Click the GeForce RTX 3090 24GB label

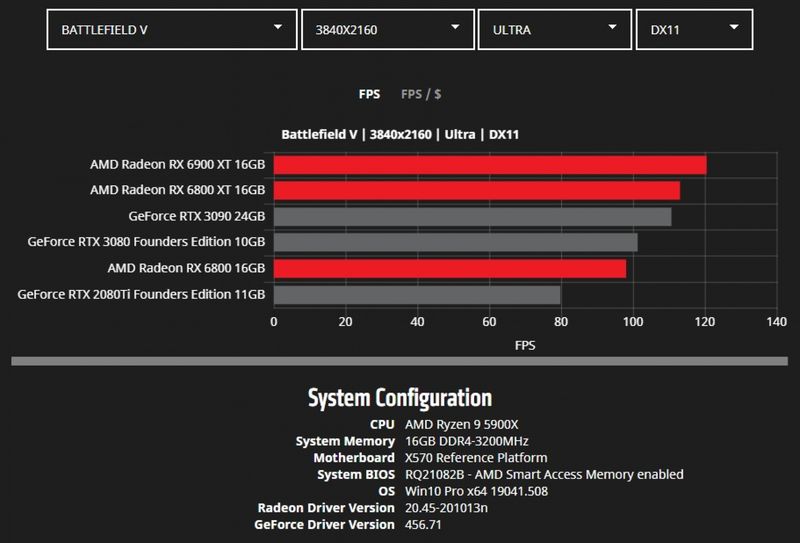tap(197, 216)
